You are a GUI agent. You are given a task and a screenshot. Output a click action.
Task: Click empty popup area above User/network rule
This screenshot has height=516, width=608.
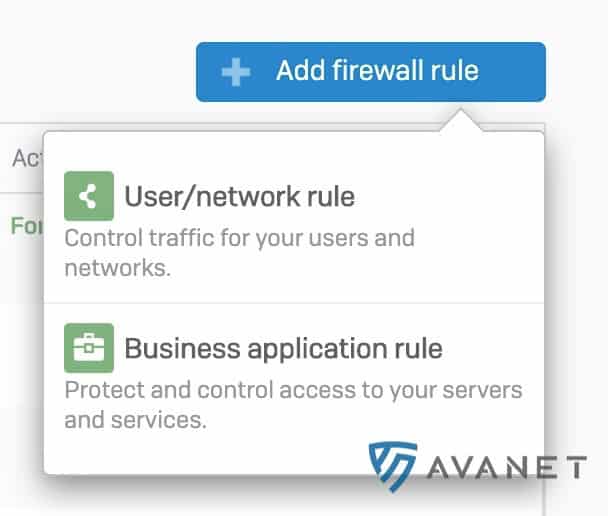[x=294, y=152]
